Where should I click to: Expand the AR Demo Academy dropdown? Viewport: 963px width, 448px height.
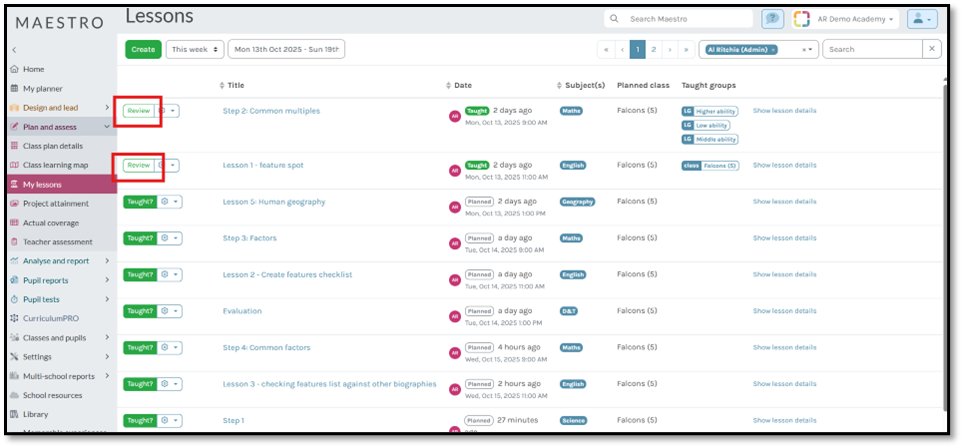890,19
